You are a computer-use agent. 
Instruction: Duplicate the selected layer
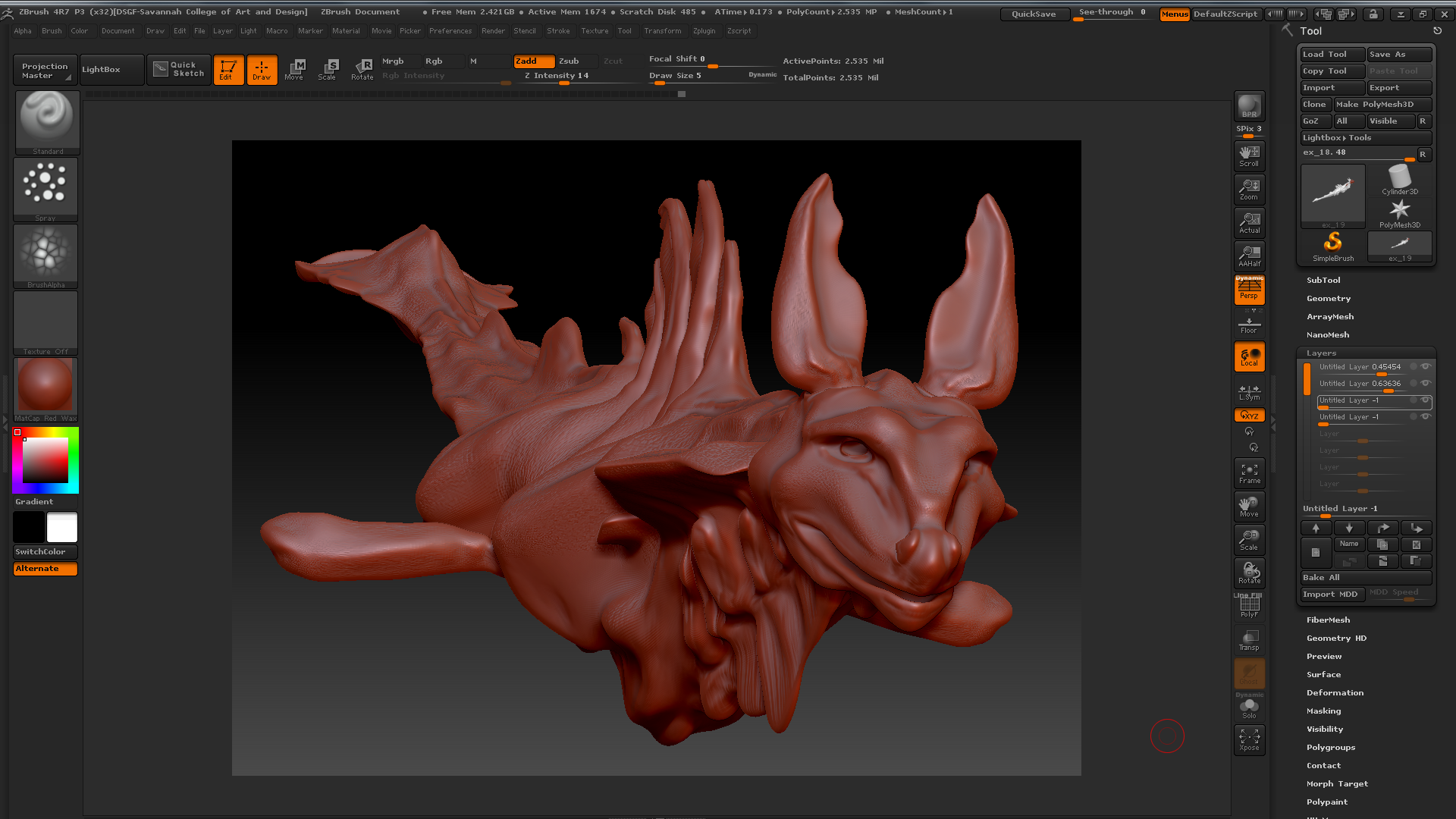(x=1382, y=544)
